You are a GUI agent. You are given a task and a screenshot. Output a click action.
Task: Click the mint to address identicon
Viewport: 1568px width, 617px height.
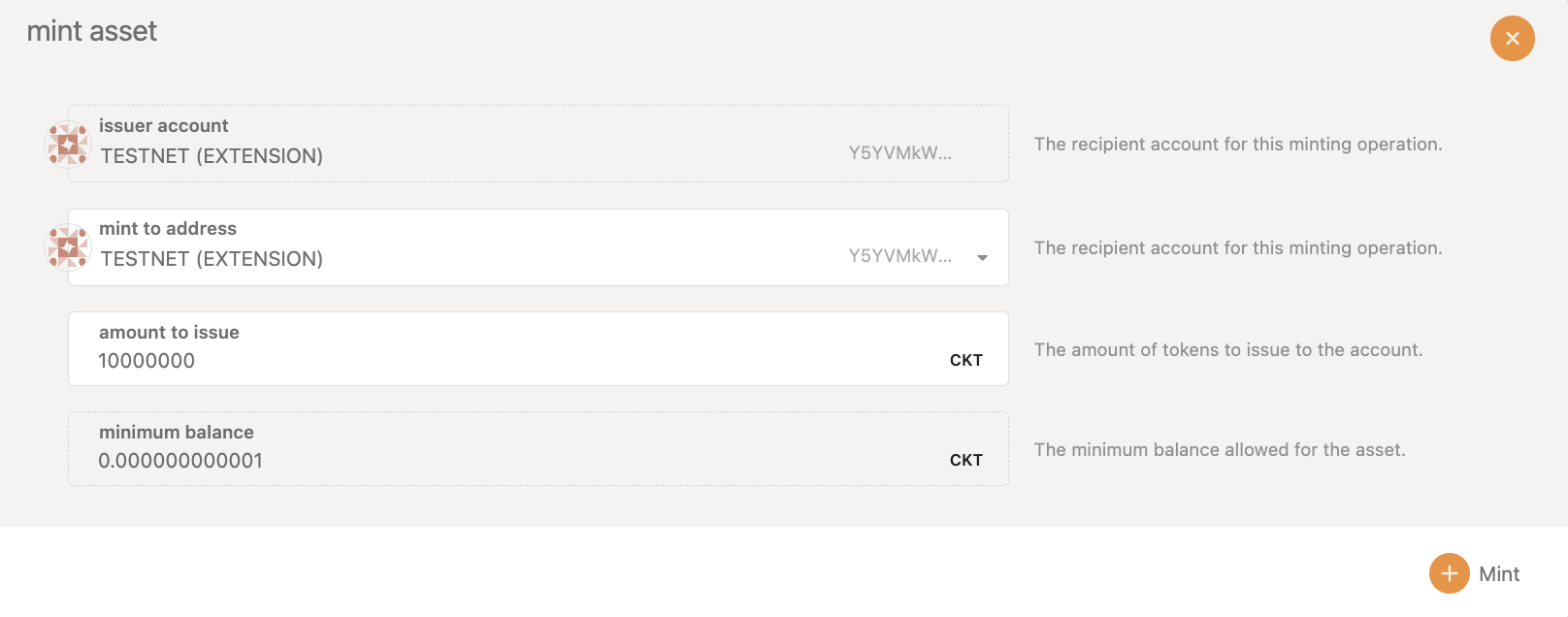(68, 247)
